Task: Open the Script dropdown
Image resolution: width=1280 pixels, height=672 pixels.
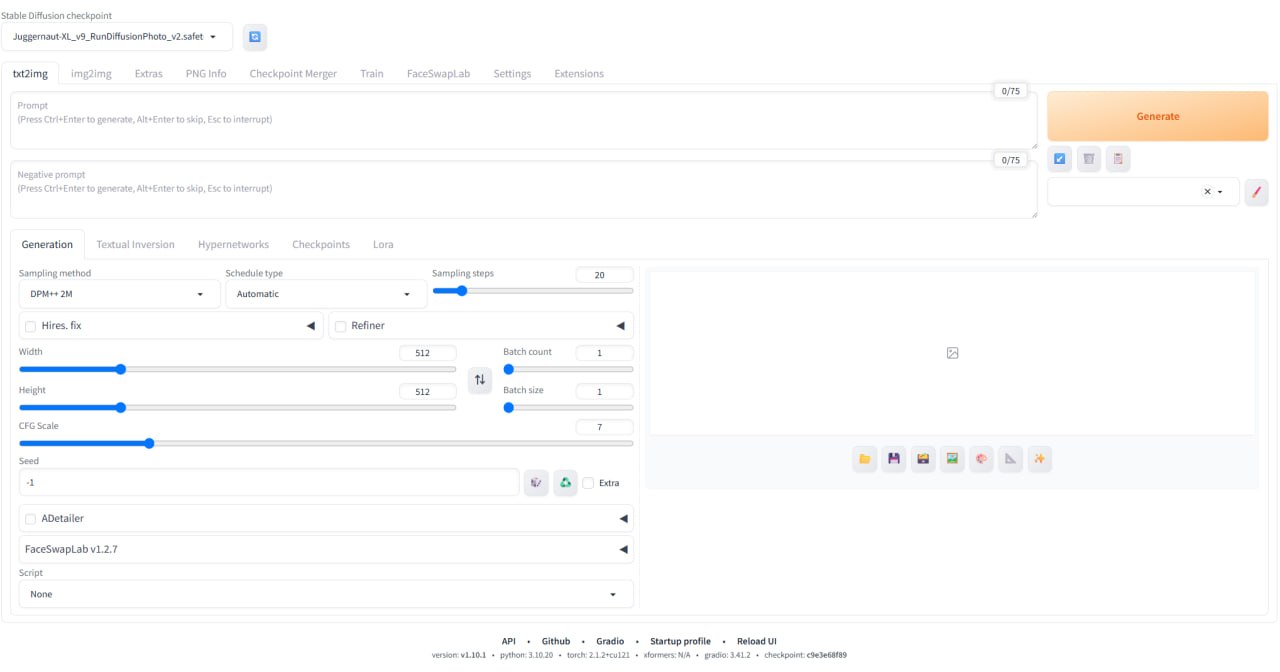Action: [326, 594]
